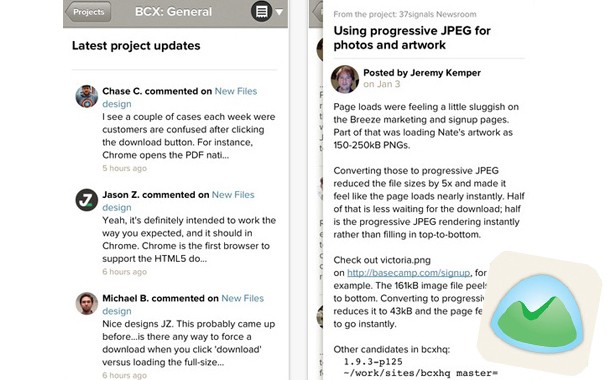This screenshot has height=380, width=607.
Task: Click the Basecamp app logo icon
Action: [x=539, y=313]
